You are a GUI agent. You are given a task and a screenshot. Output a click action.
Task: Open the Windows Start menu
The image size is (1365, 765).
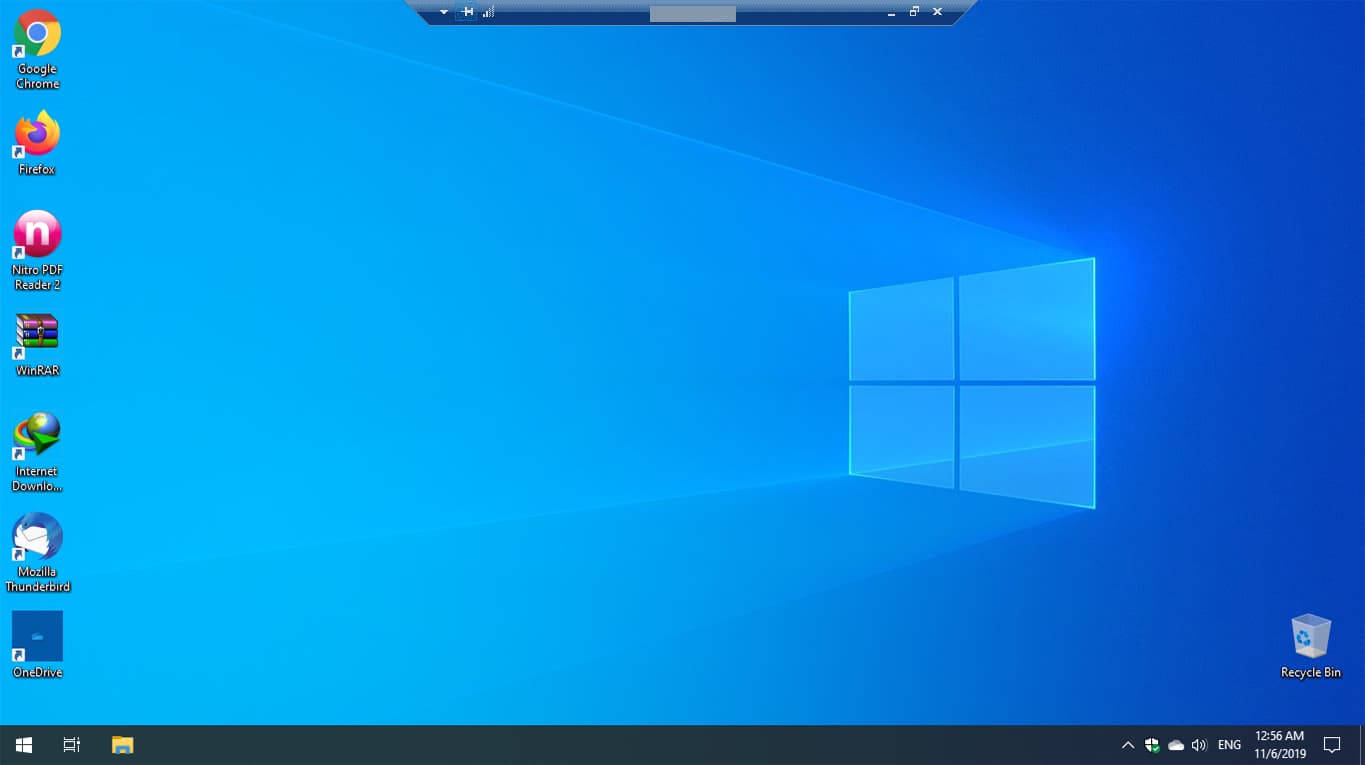coord(24,745)
